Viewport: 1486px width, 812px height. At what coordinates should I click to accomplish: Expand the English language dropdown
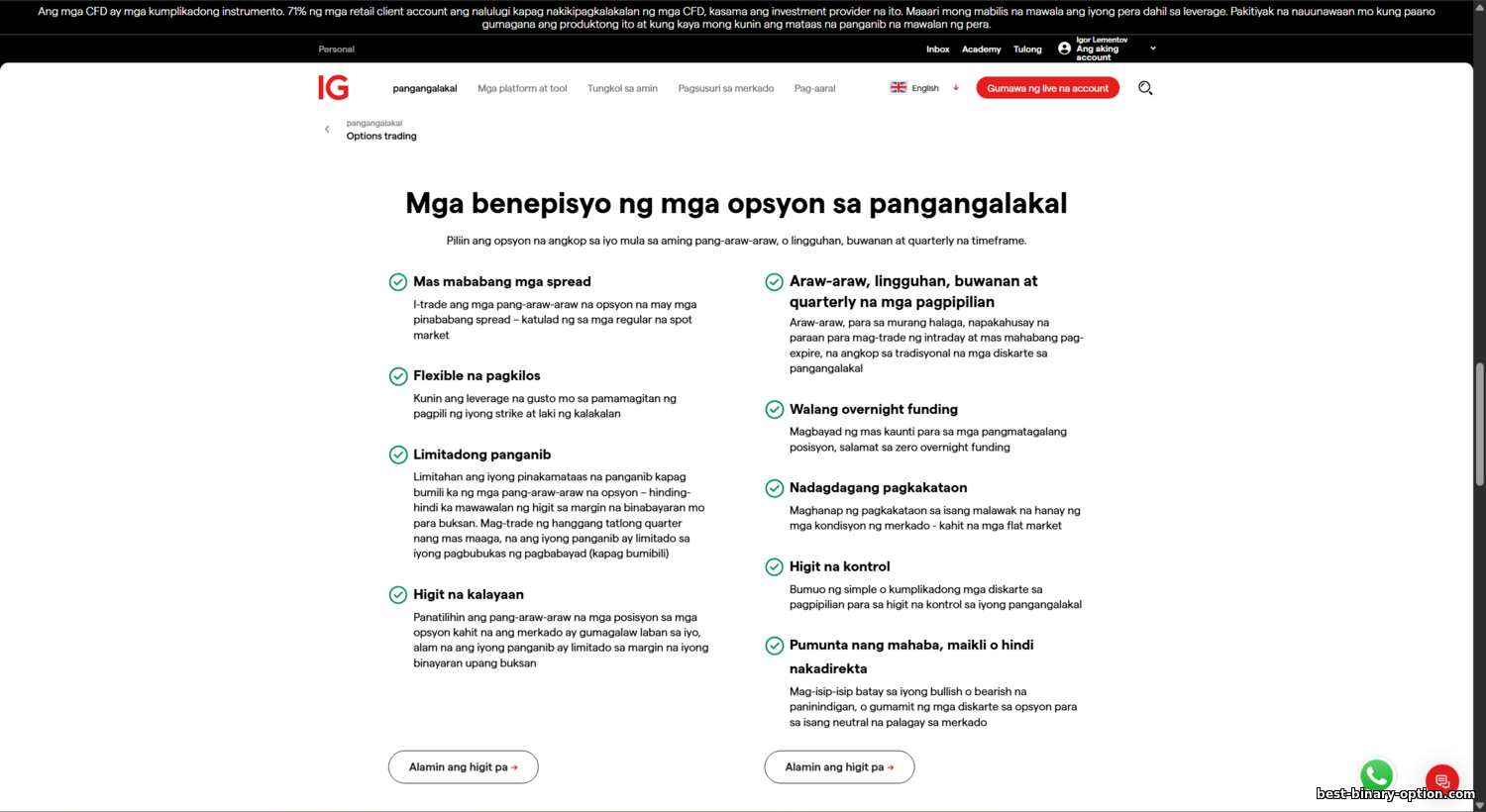pyautogui.click(x=955, y=88)
